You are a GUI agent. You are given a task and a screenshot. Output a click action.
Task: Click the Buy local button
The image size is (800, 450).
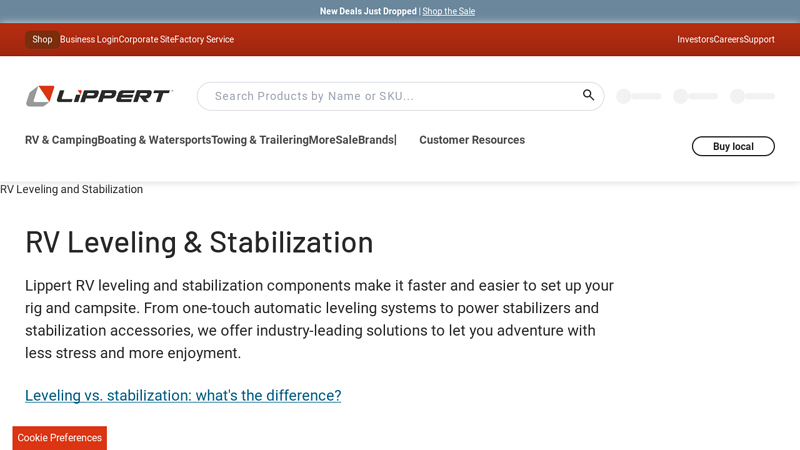coord(733,146)
